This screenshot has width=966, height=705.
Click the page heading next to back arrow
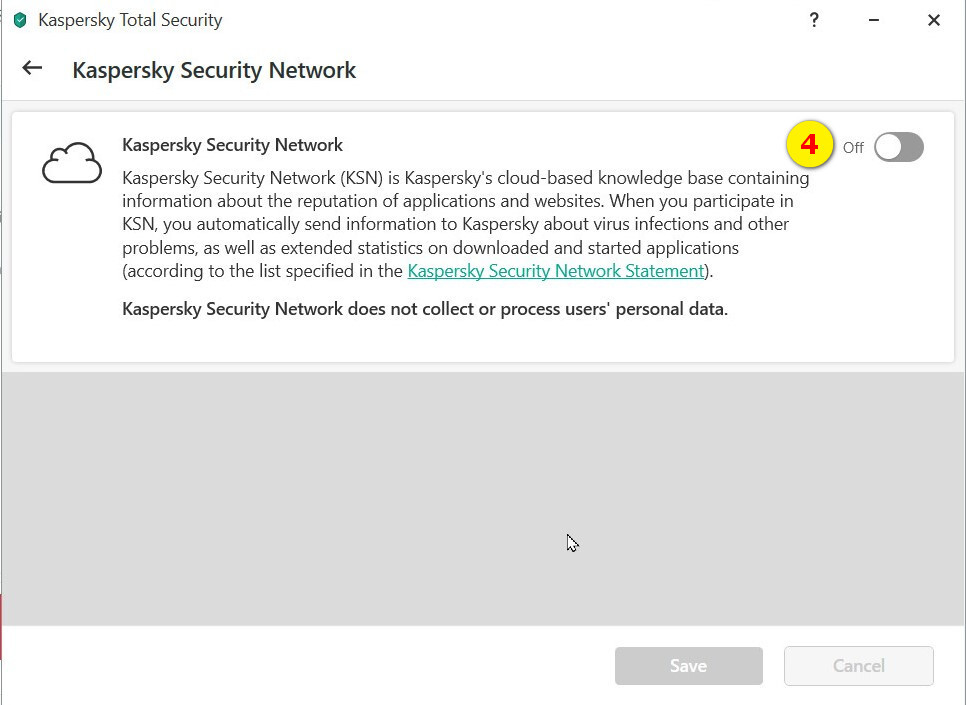point(214,70)
